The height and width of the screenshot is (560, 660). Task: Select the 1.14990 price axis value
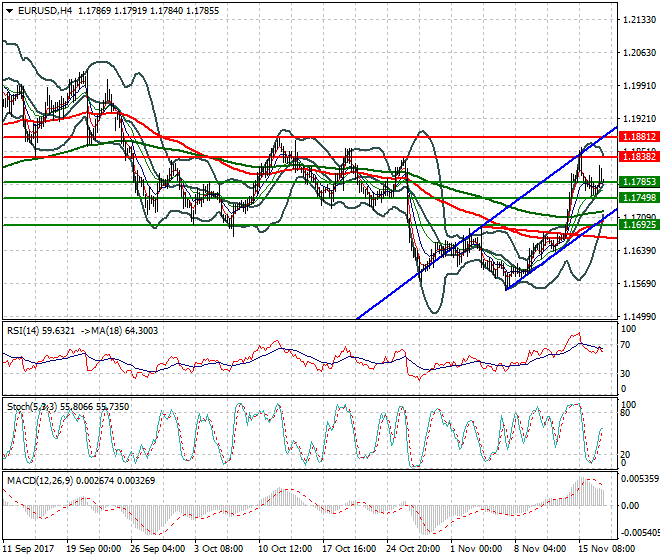[639, 316]
